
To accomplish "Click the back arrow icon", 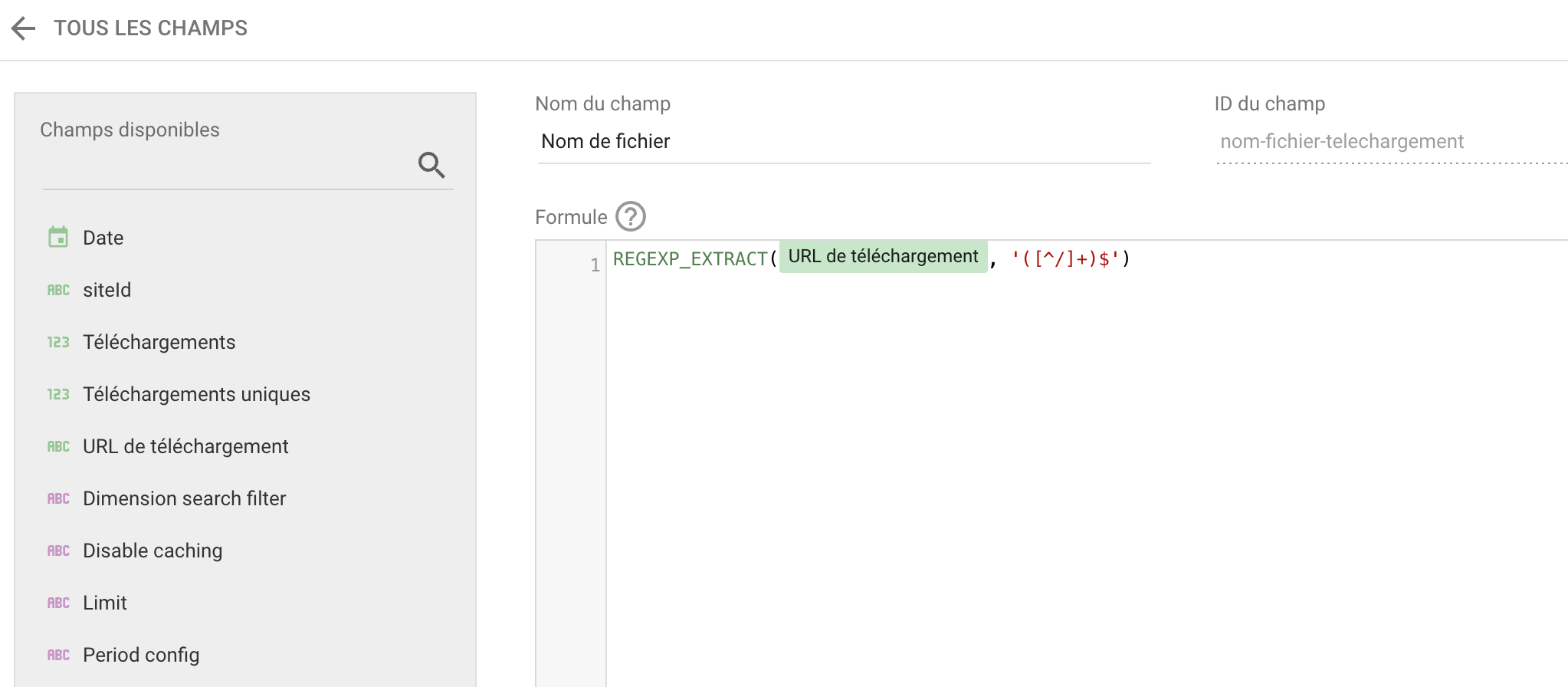I will tap(24, 28).
